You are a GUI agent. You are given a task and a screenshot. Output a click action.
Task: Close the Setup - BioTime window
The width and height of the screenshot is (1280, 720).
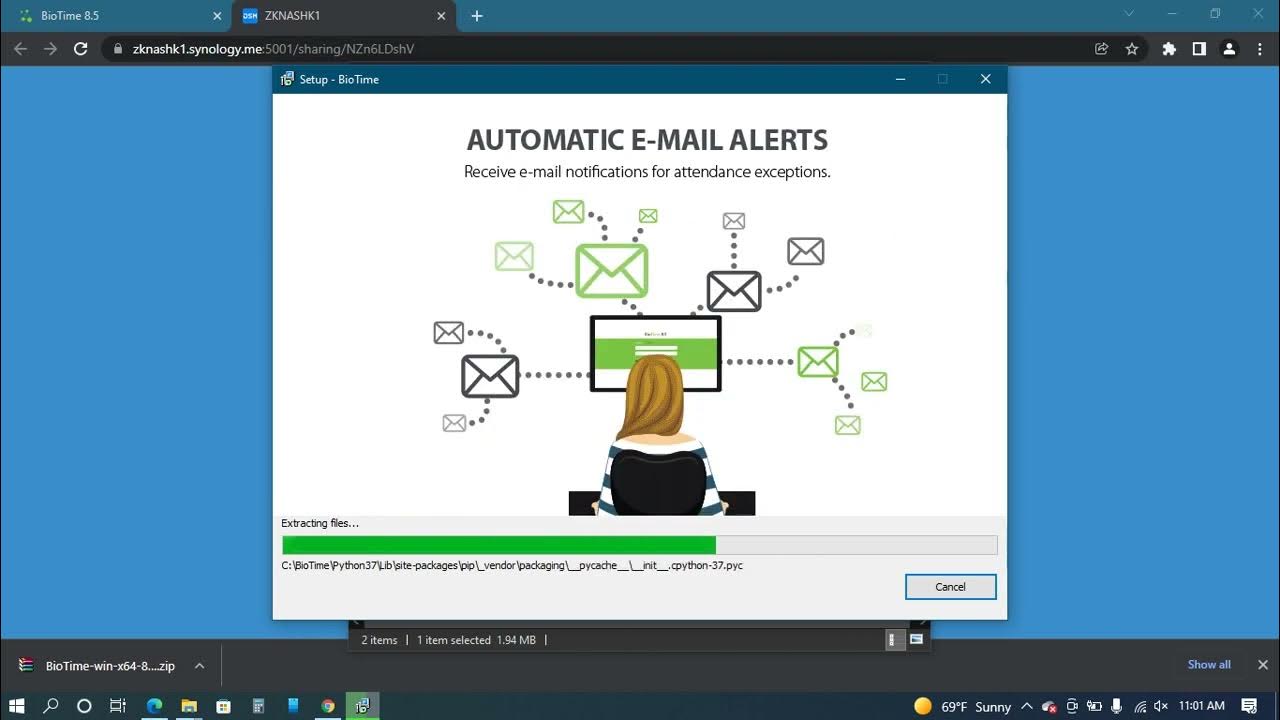[985, 79]
